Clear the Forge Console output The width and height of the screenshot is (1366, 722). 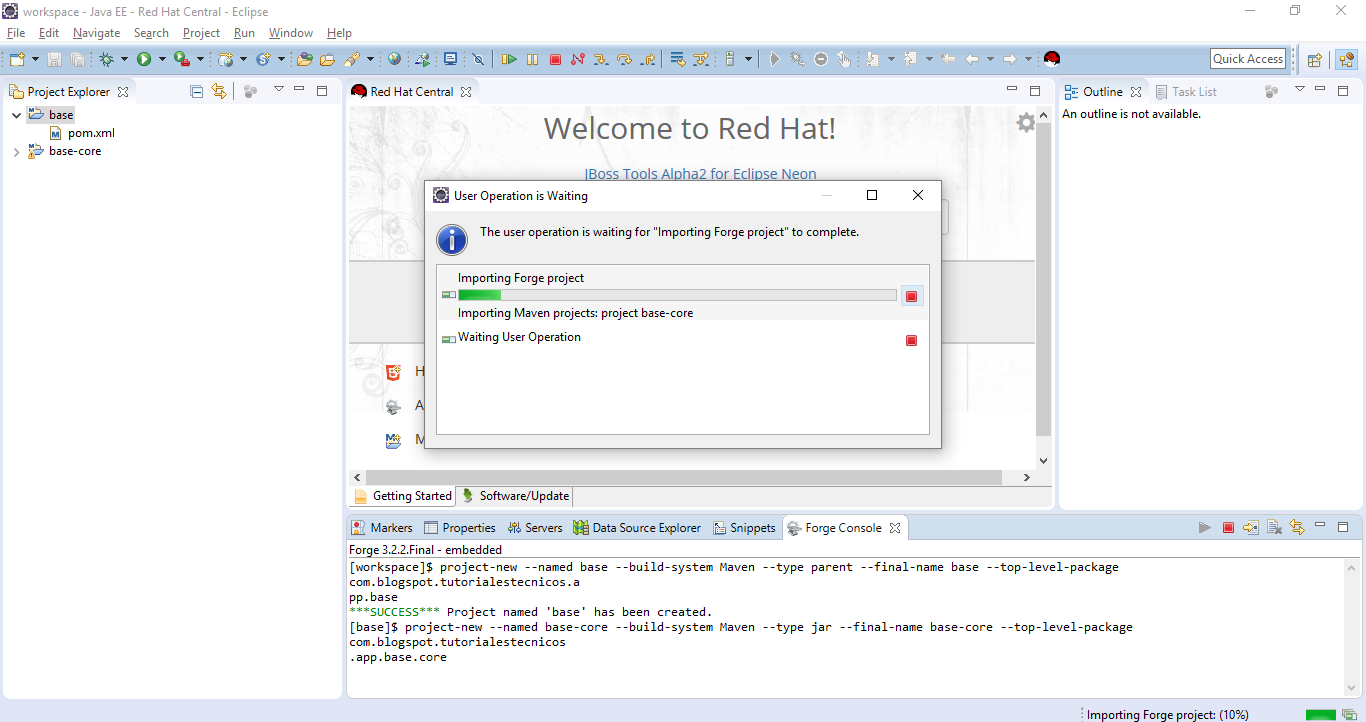click(1274, 527)
